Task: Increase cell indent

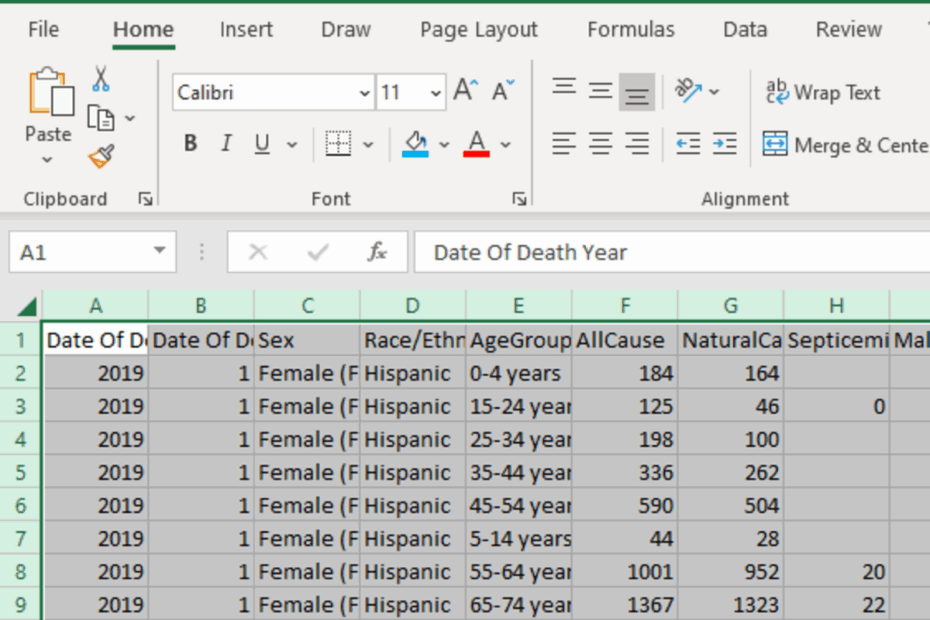Action: (725, 144)
